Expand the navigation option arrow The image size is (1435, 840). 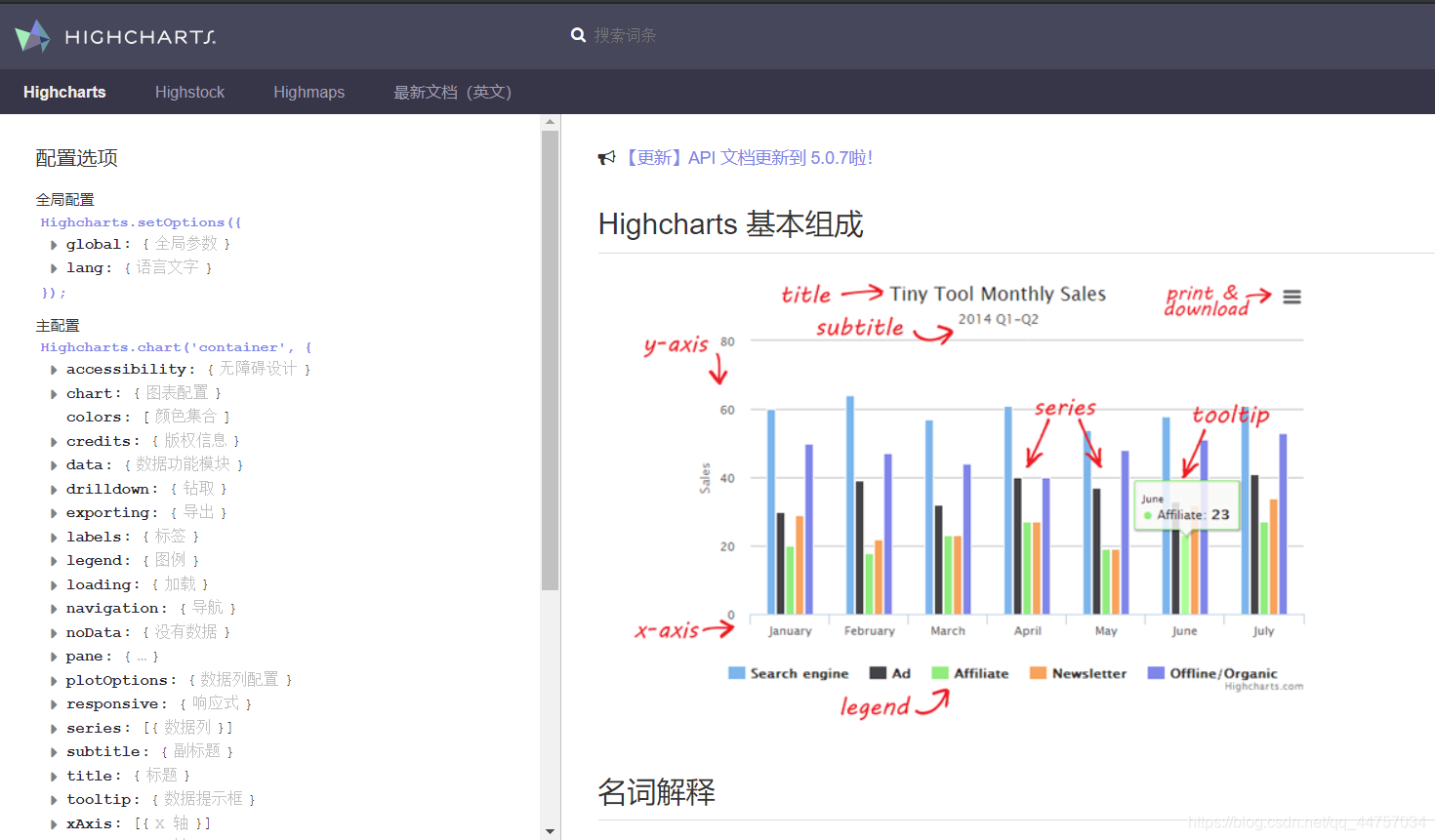tap(54, 609)
